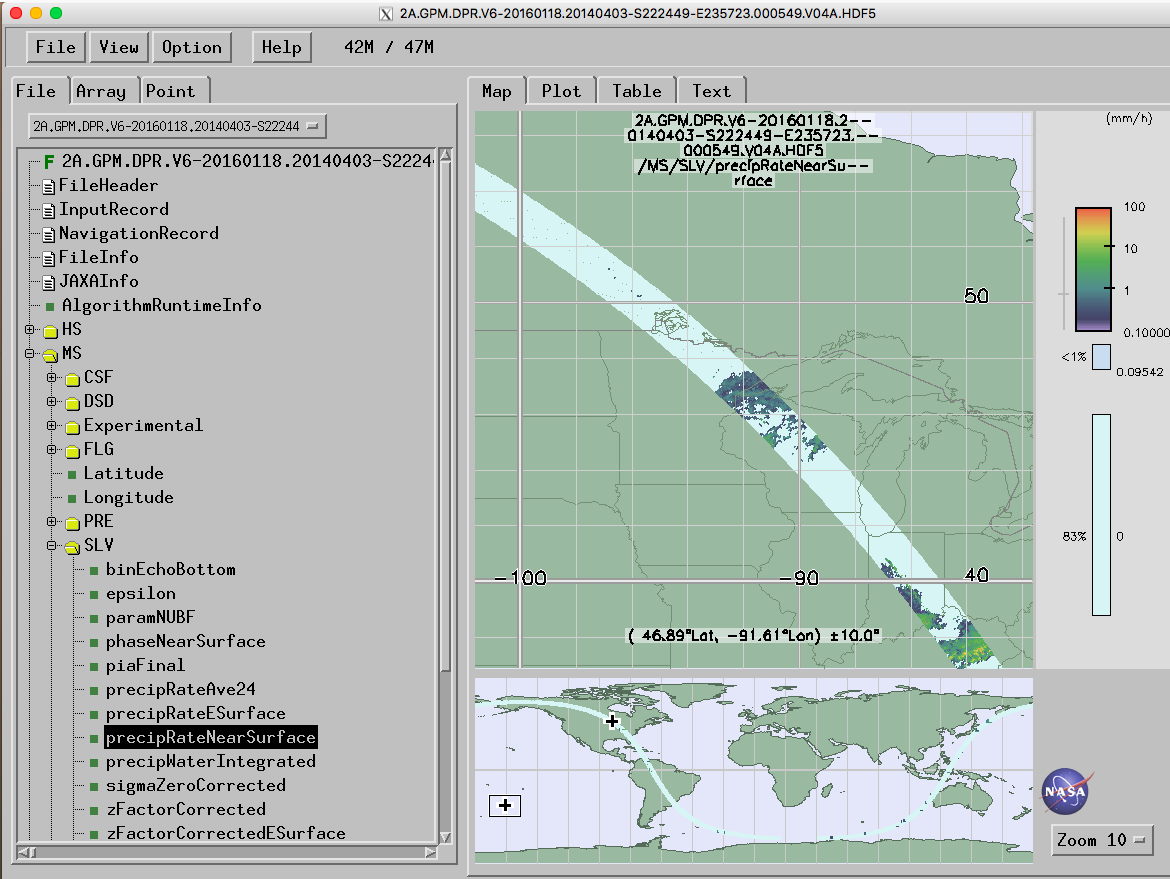1170x879 pixels.
Task: Collapse the SLV folder node
Action: pyautogui.click(x=52, y=546)
